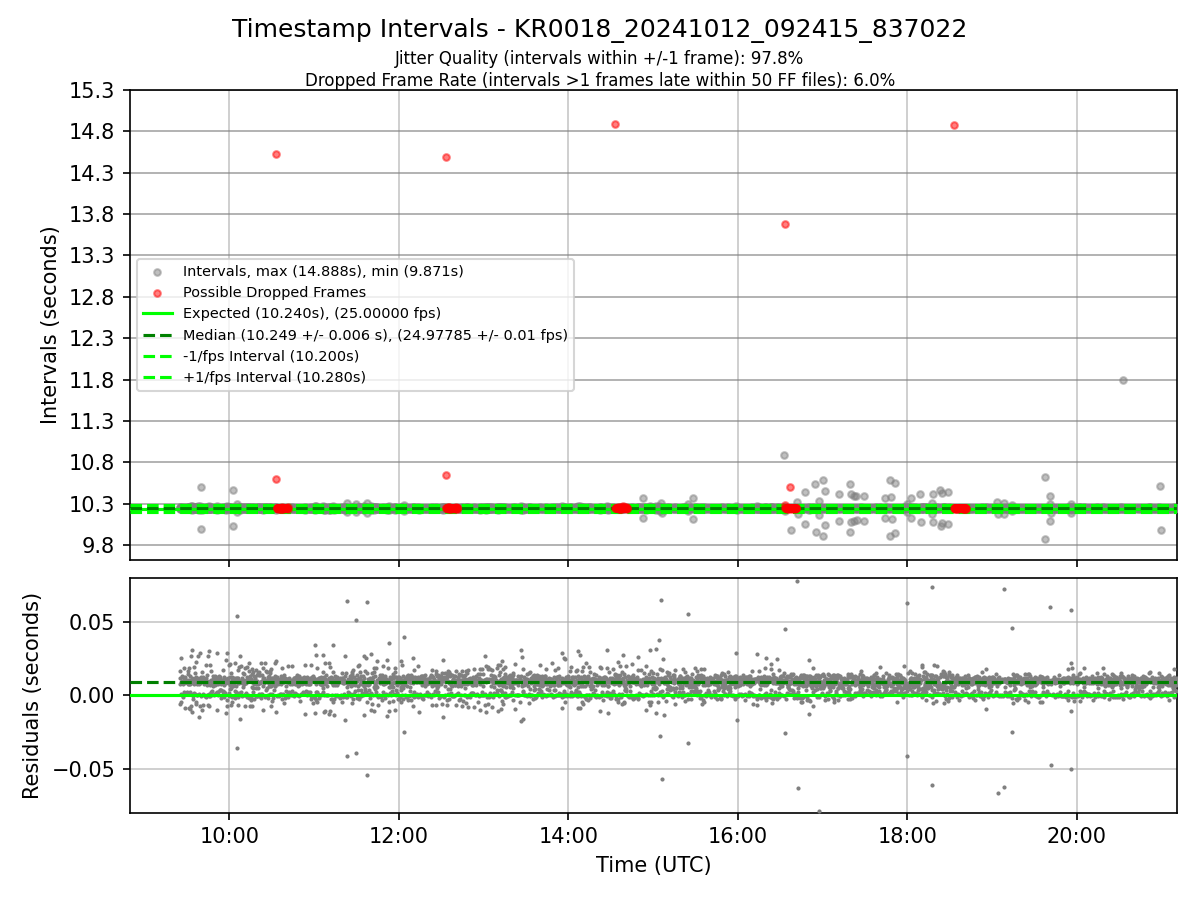Click the gray point near 10.9s at 16:30
This screenshot has width=1200, height=900.
784,455
